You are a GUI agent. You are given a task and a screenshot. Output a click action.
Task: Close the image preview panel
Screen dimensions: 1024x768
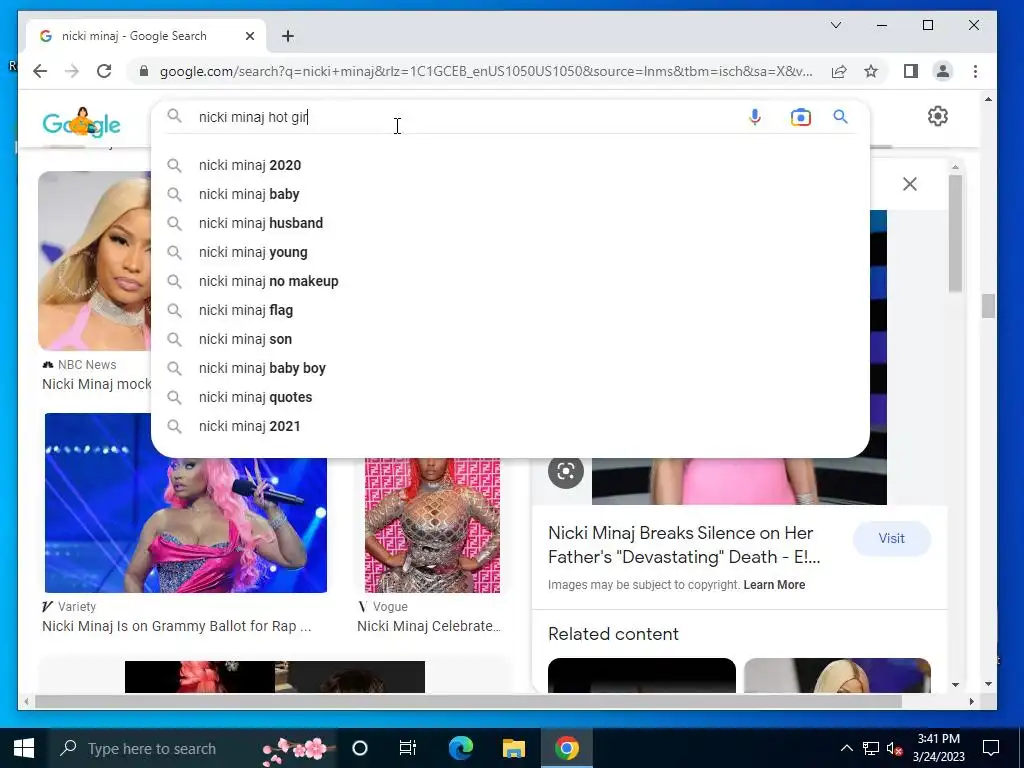coord(910,184)
